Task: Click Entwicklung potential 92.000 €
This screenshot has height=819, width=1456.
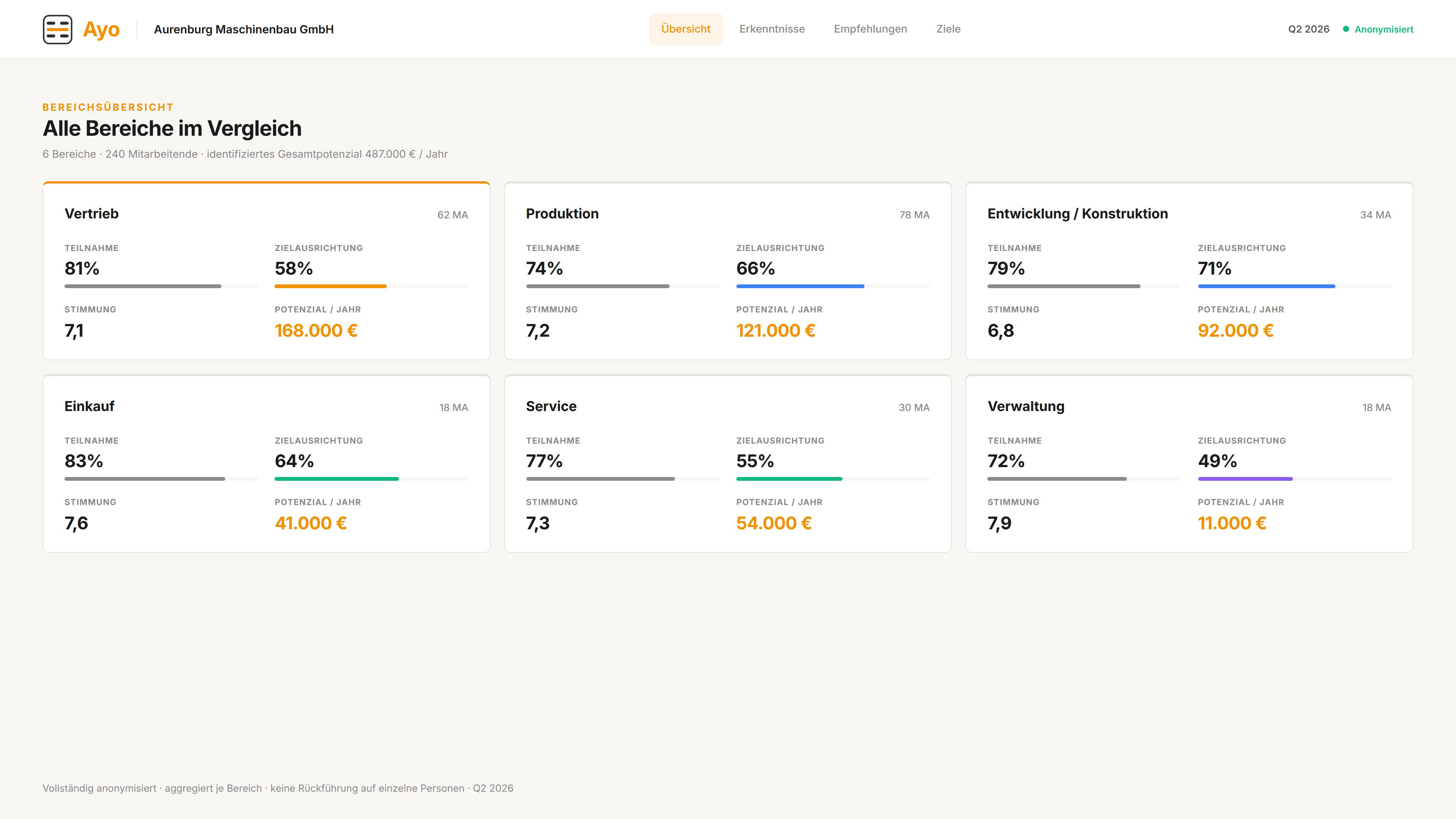Action: pos(1236,331)
